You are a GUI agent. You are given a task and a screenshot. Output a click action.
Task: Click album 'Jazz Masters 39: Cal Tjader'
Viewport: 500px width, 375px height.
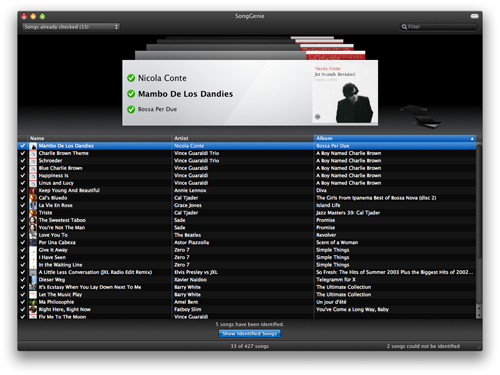(348, 213)
